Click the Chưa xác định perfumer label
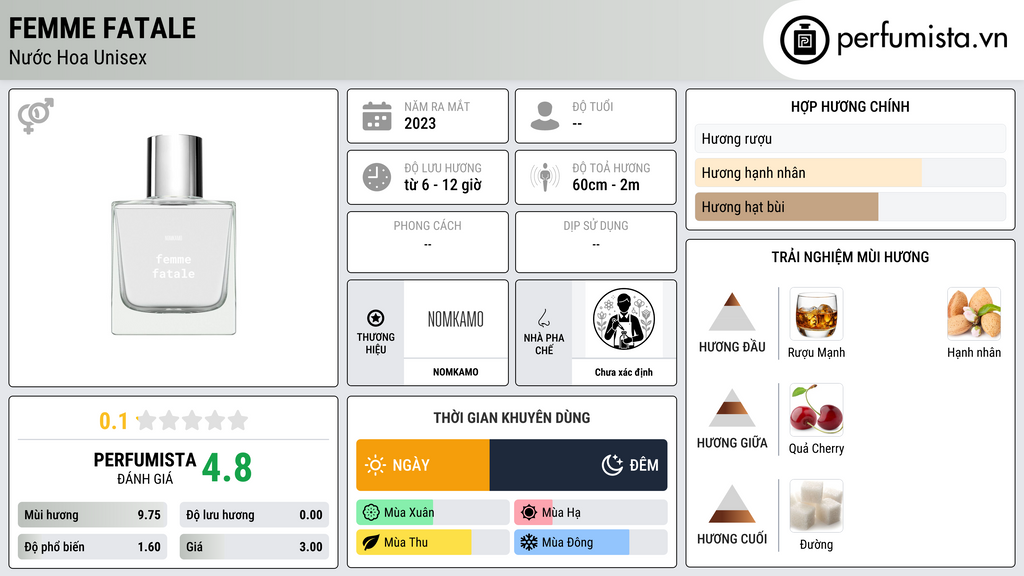Viewport: 1024px width, 576px height. point(624,372)
